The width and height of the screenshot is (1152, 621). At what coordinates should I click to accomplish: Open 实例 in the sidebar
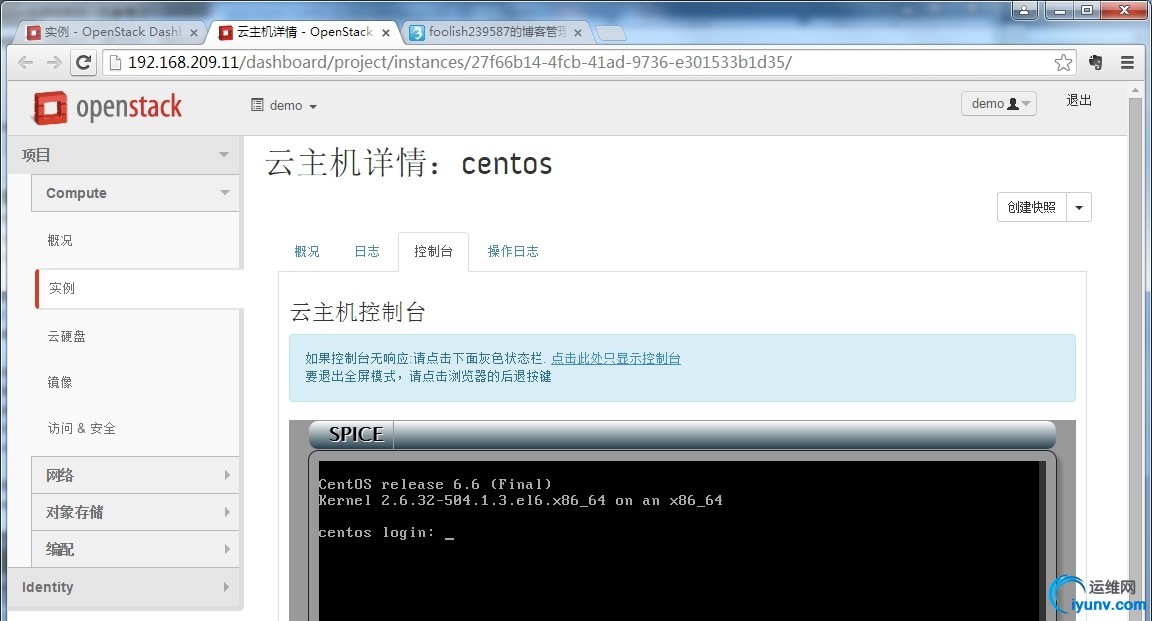[62, 288]
